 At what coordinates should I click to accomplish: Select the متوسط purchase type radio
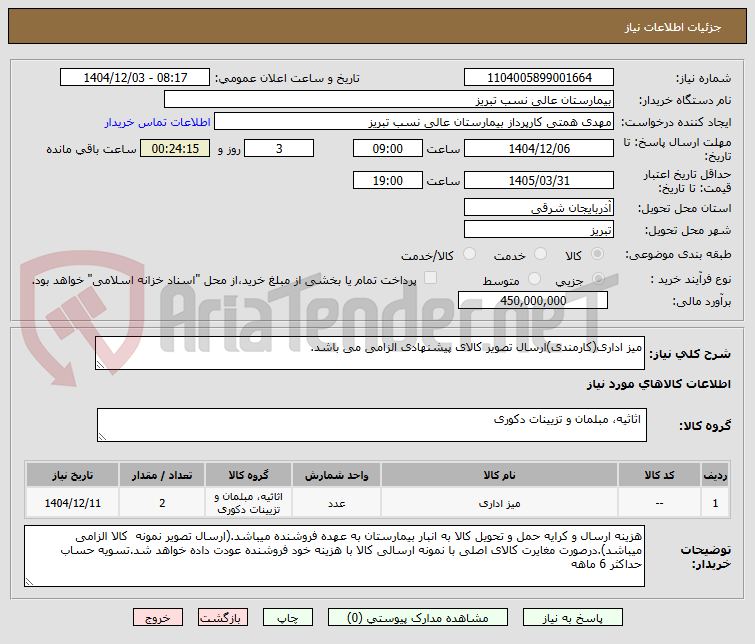pyautogui.click(x=534, y=278)
